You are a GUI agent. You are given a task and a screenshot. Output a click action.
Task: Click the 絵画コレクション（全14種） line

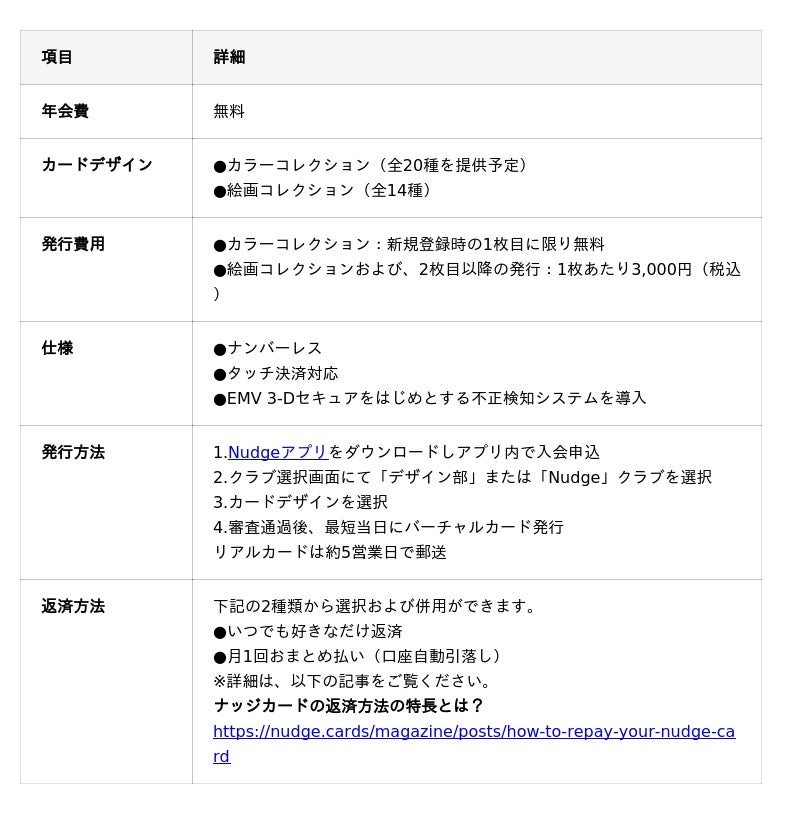click(322, 191)
